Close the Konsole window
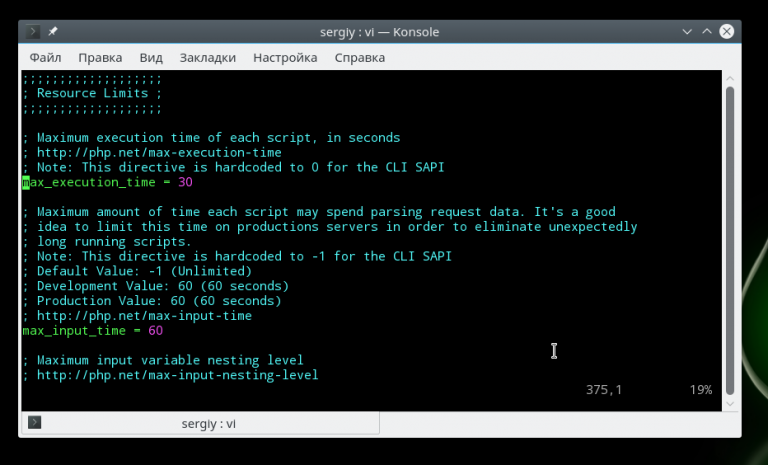Image resolution: width=768 pixels, height=465 pixels. pyautogui.click(x=729, y=32)
